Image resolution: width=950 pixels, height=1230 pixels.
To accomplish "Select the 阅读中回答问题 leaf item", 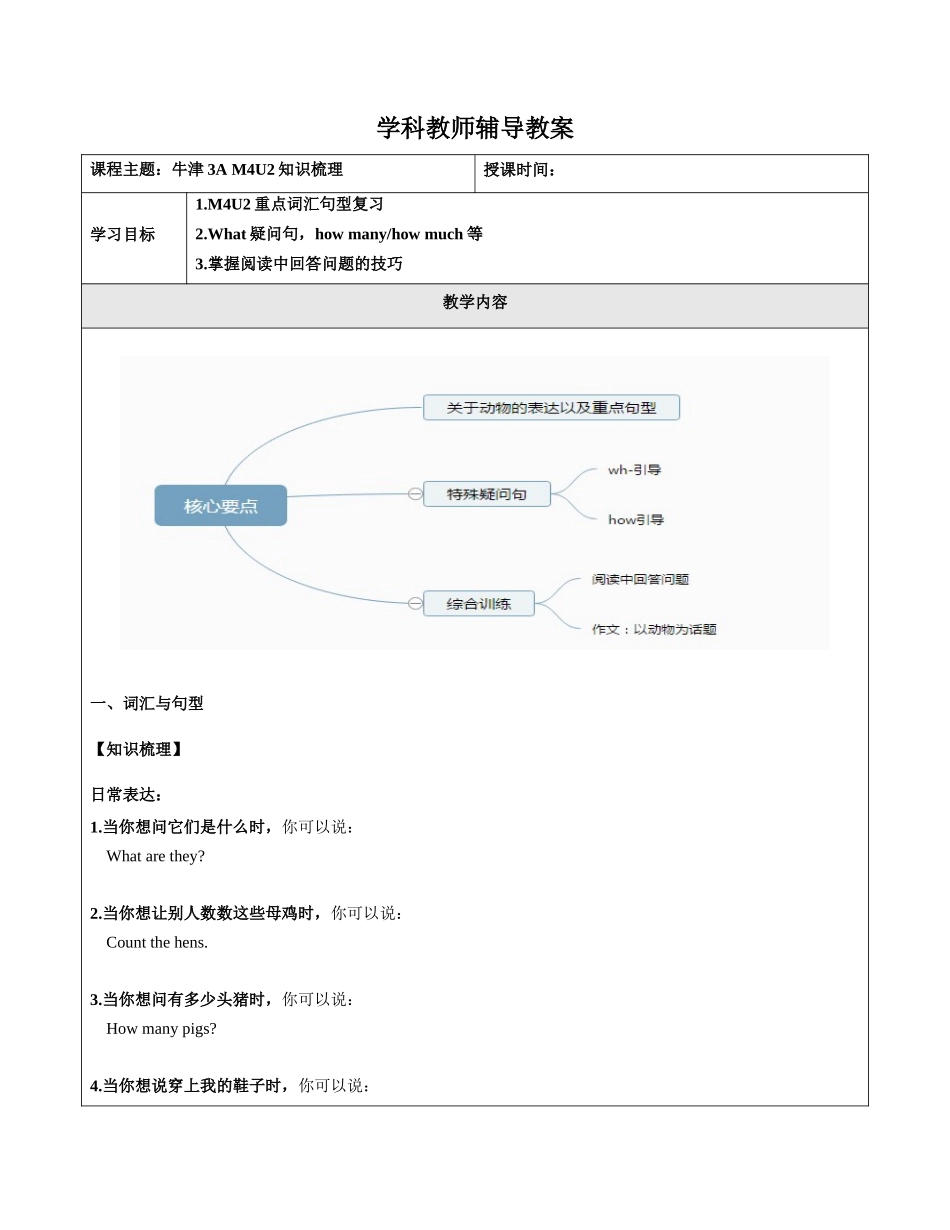I will 640,579.
